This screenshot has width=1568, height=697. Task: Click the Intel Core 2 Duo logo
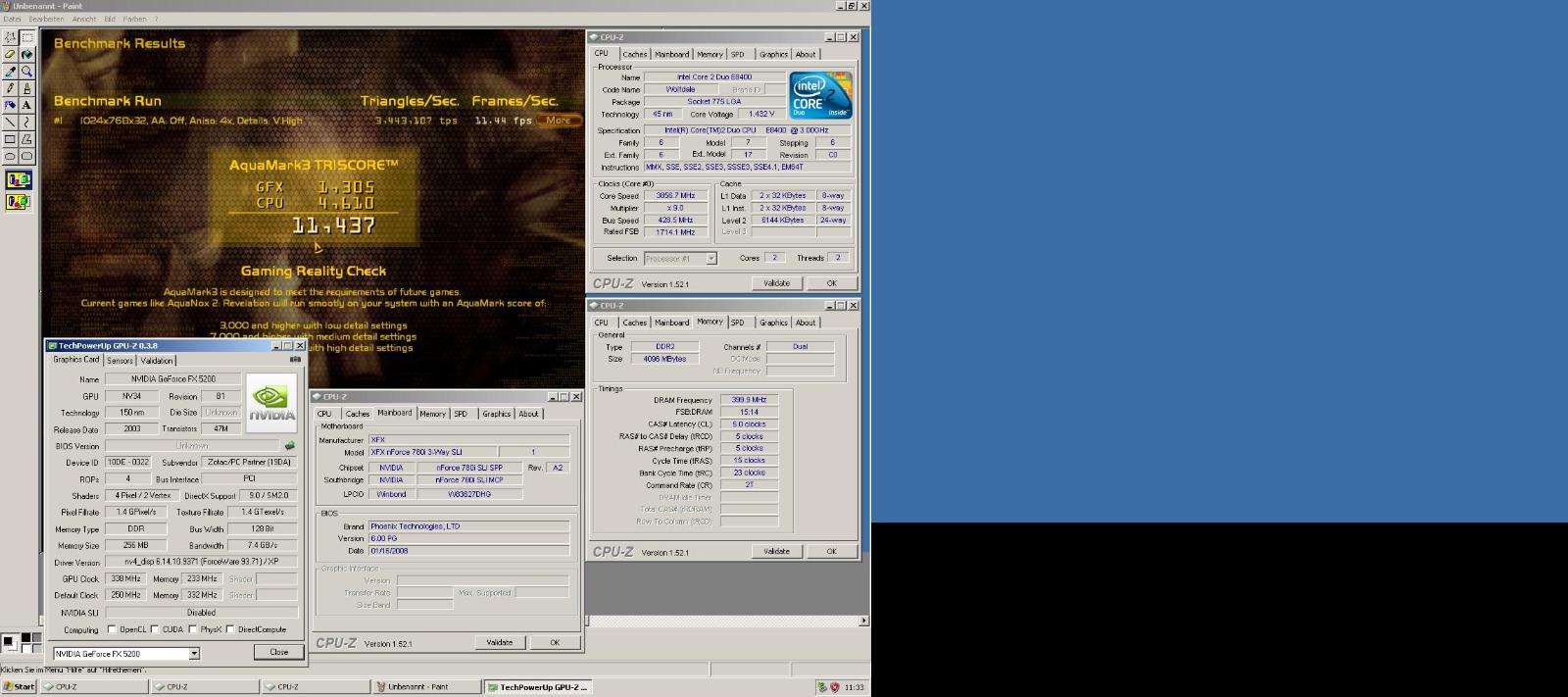coord(820,96)
